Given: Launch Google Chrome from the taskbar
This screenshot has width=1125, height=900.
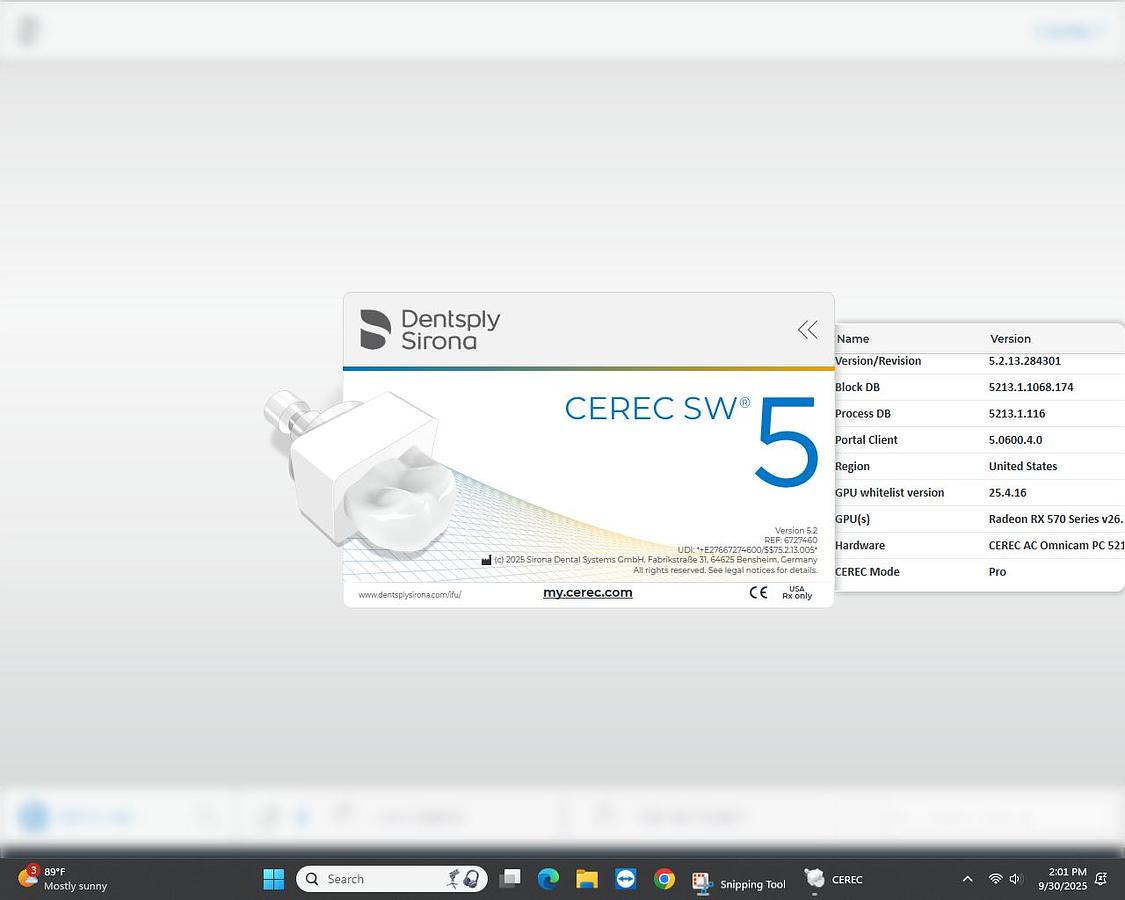Looking at the screenshot, I should coord(665,880).
